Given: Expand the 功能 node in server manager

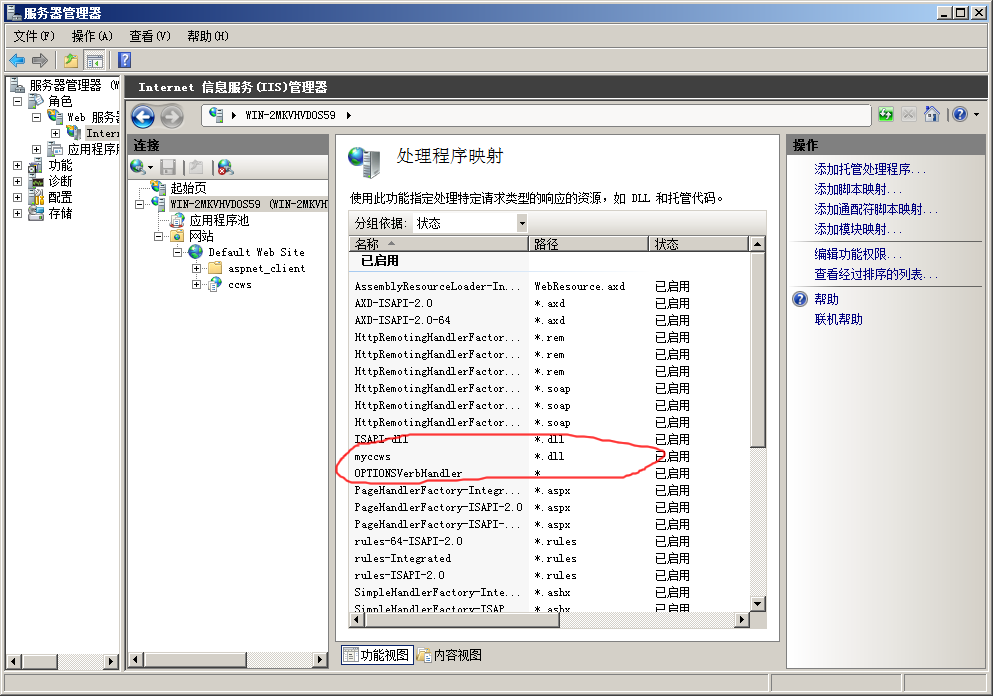Looking at the screenshot, I should coord(17,166).
